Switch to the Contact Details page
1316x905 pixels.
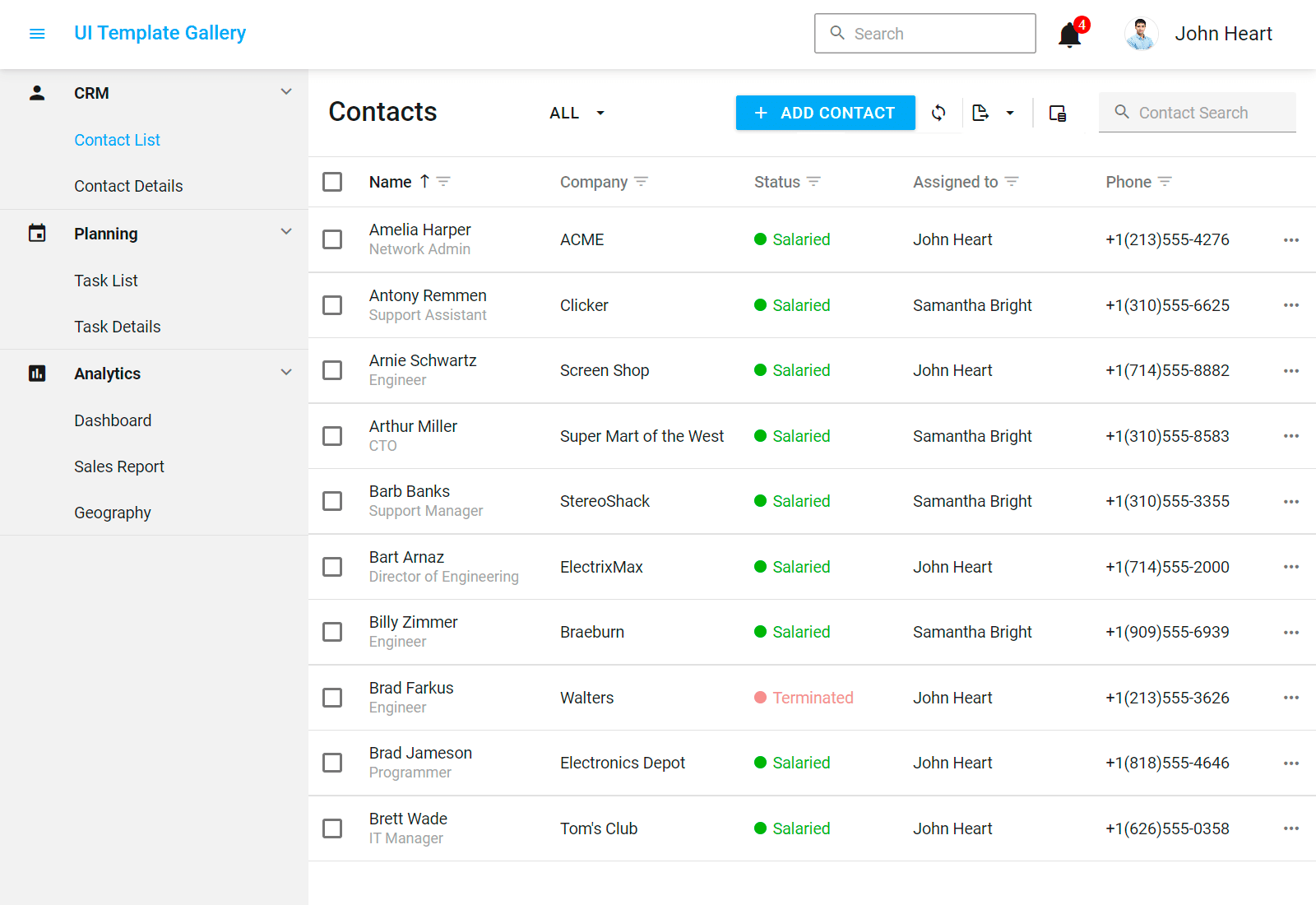pyautogui.click(x=128, y=186)
